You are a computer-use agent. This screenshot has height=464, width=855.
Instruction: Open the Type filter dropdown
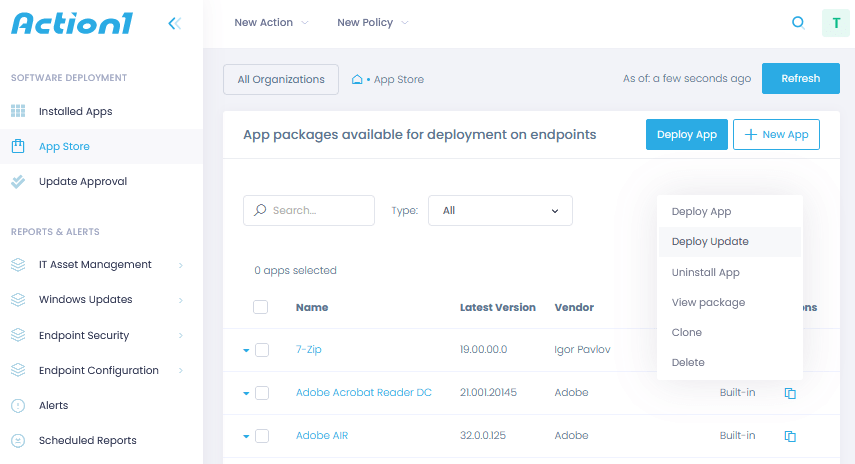(x=500, y=211)
